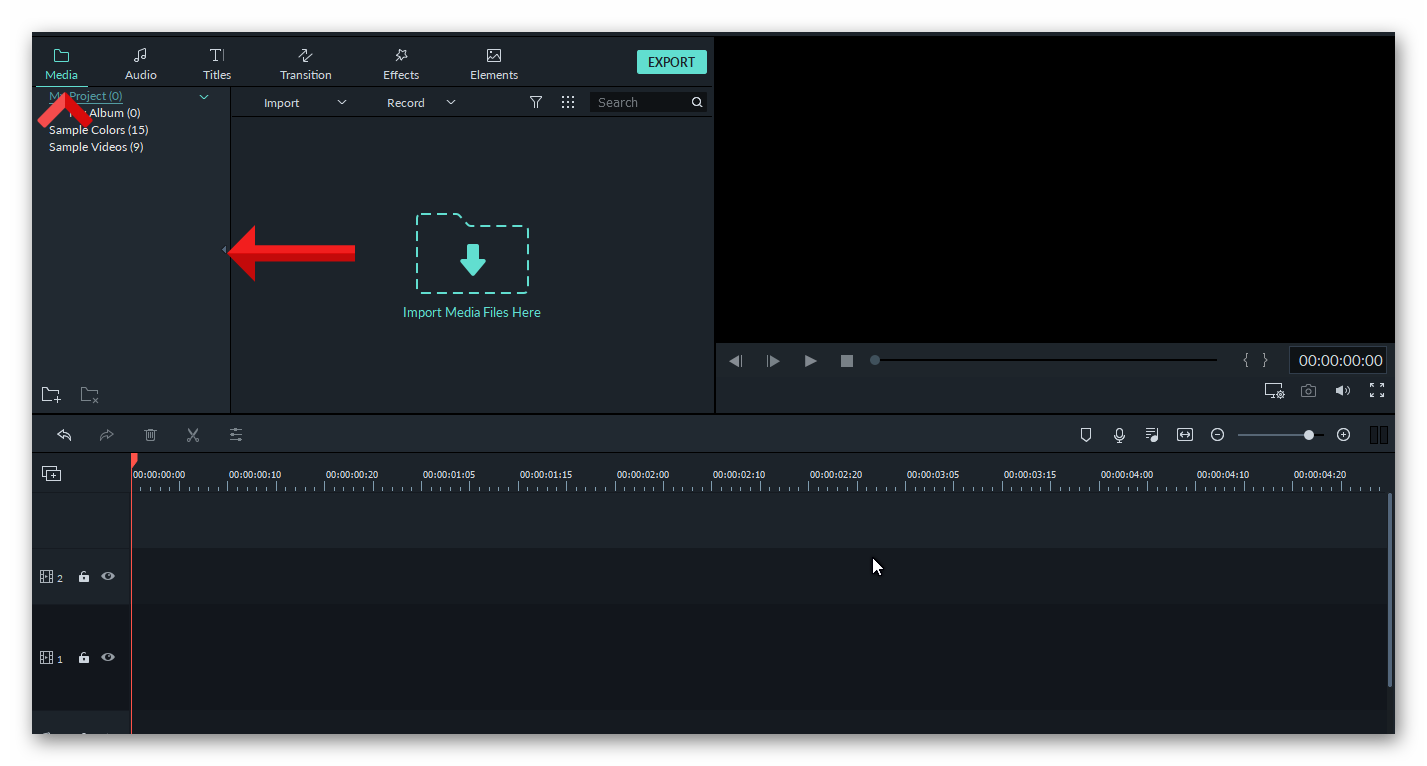
Task: Focus the media Search field
Action: [640, 102]
